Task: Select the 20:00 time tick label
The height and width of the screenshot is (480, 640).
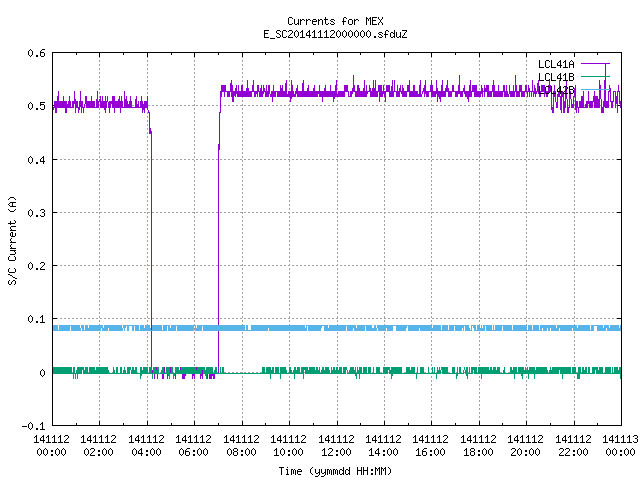Action: point(526,452)
